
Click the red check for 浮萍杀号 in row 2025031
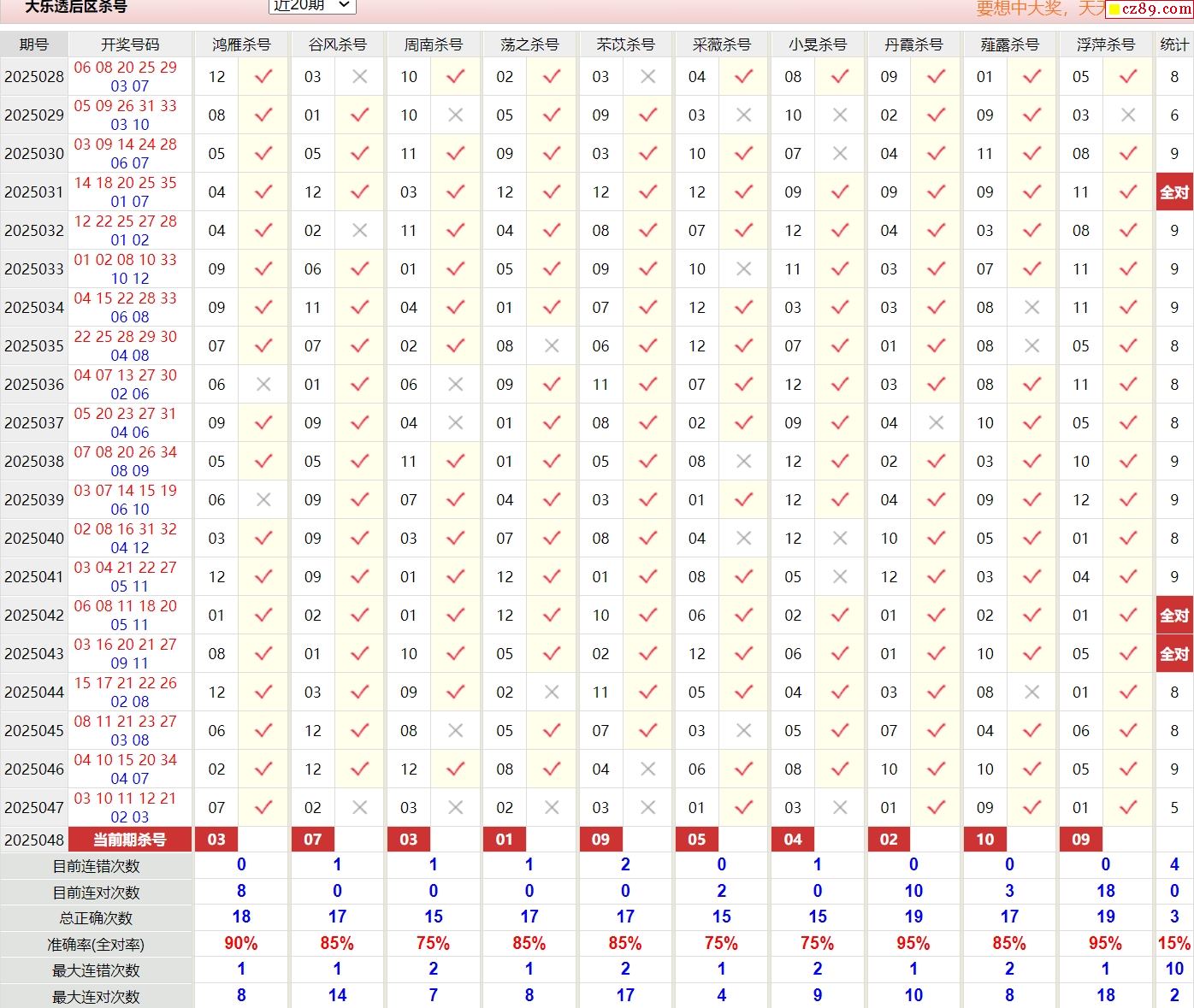(x=1128, y=192)
